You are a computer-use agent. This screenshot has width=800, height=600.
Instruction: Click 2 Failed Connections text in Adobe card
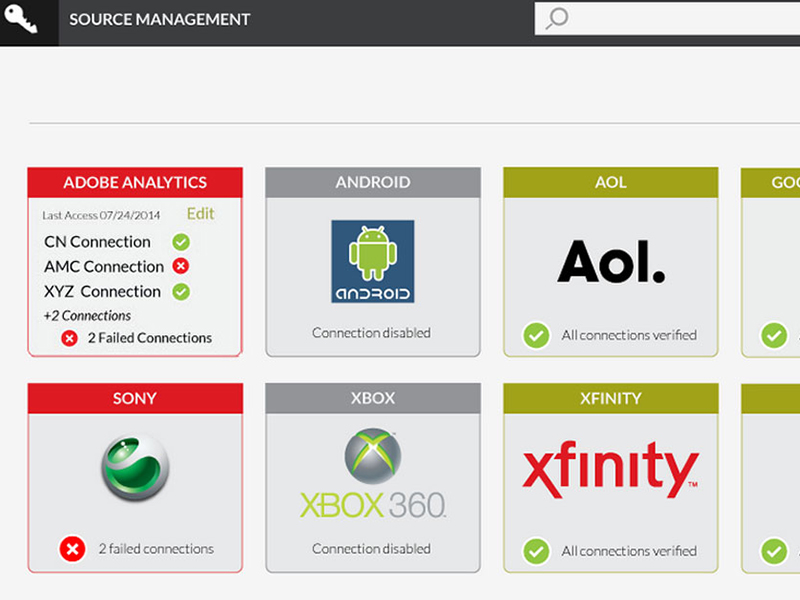tap(150, 338)
